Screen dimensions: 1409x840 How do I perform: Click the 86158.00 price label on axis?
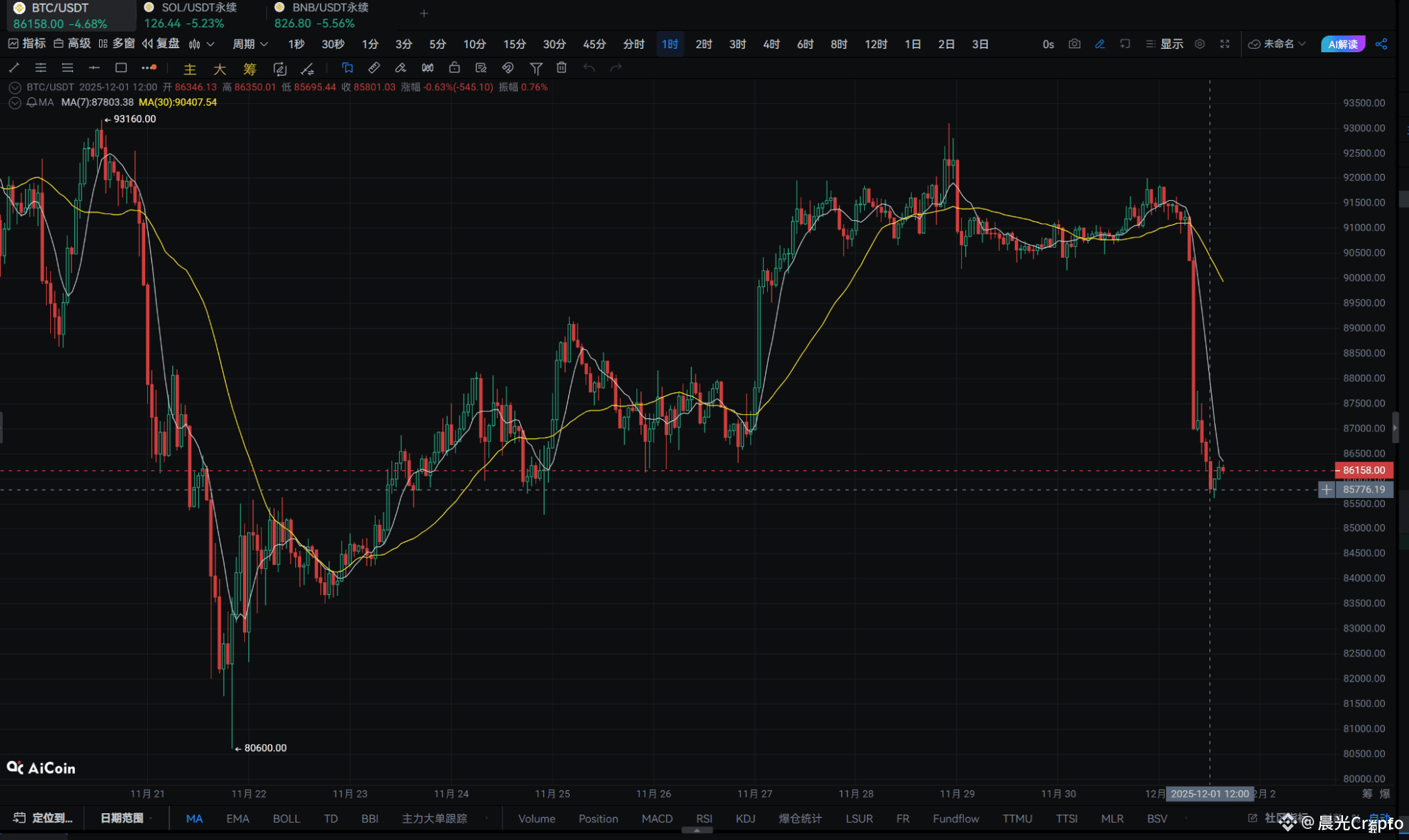click(x=1364, y=471)
